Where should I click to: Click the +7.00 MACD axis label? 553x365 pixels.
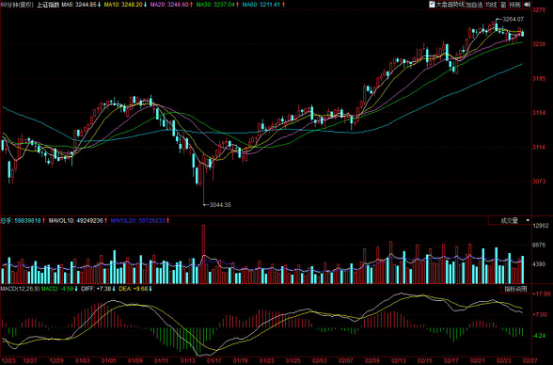click(x=540, y=315)
